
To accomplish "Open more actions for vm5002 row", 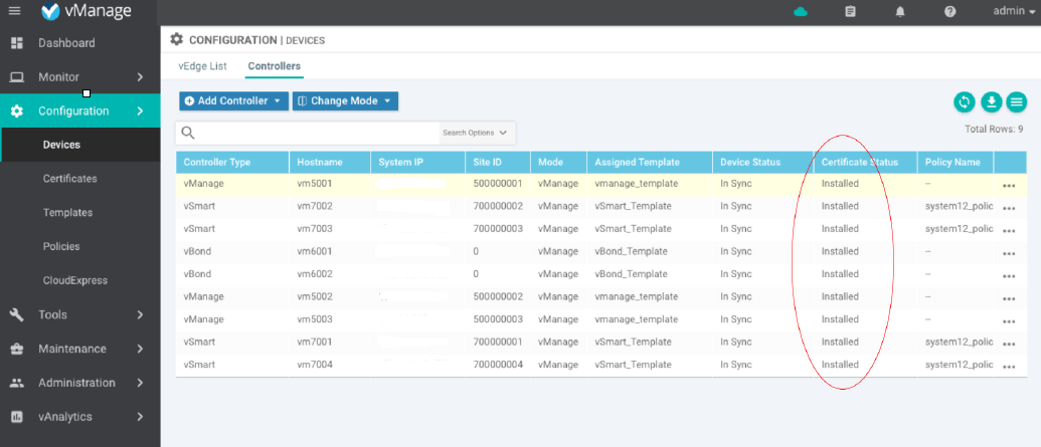I will coord(1009,299).
